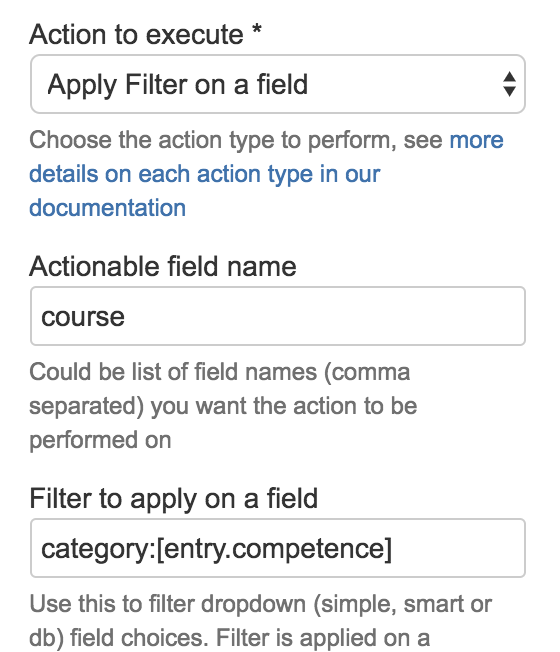Open the 'documentation' link

(x=107, y=207)
